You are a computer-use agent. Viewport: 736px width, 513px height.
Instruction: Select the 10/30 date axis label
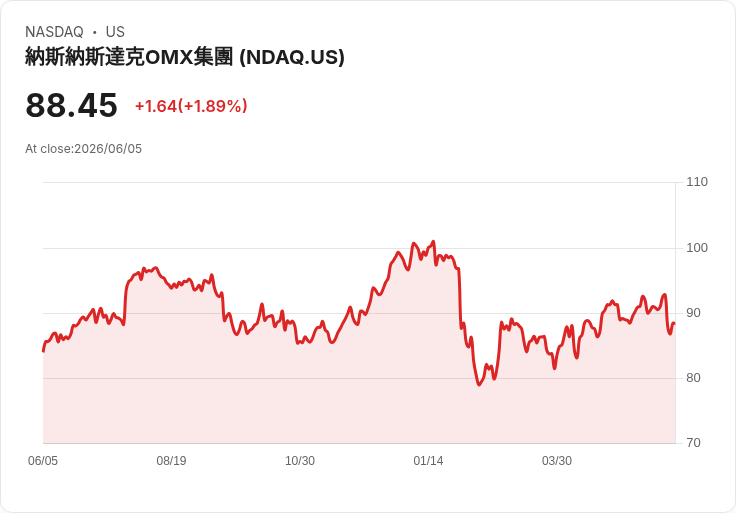click(300, 461)
